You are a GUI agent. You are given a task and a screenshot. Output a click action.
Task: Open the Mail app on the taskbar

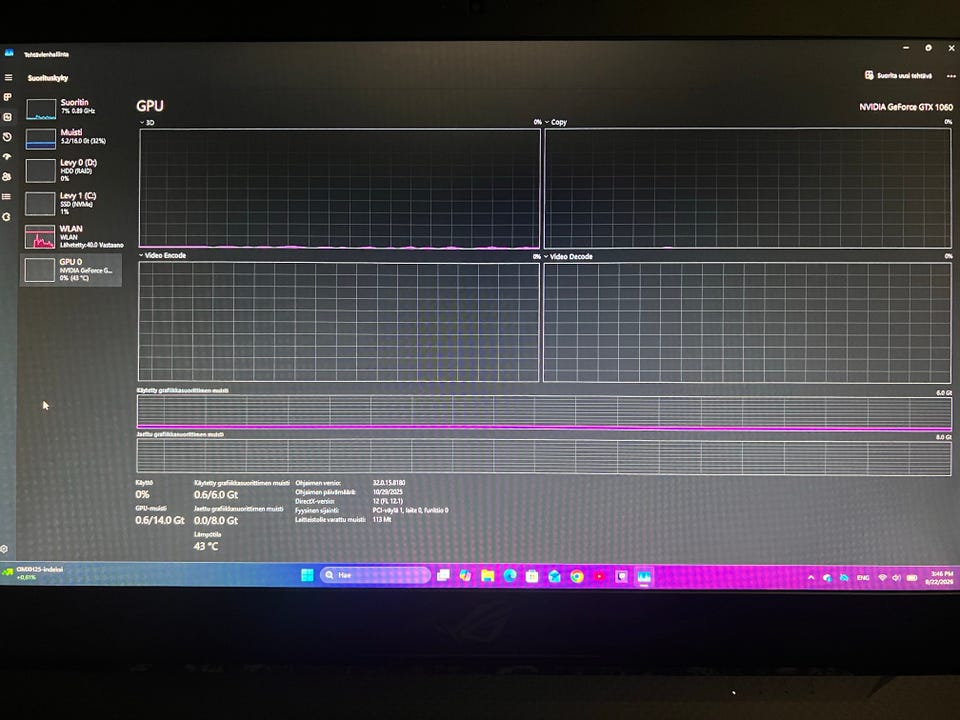555,576
